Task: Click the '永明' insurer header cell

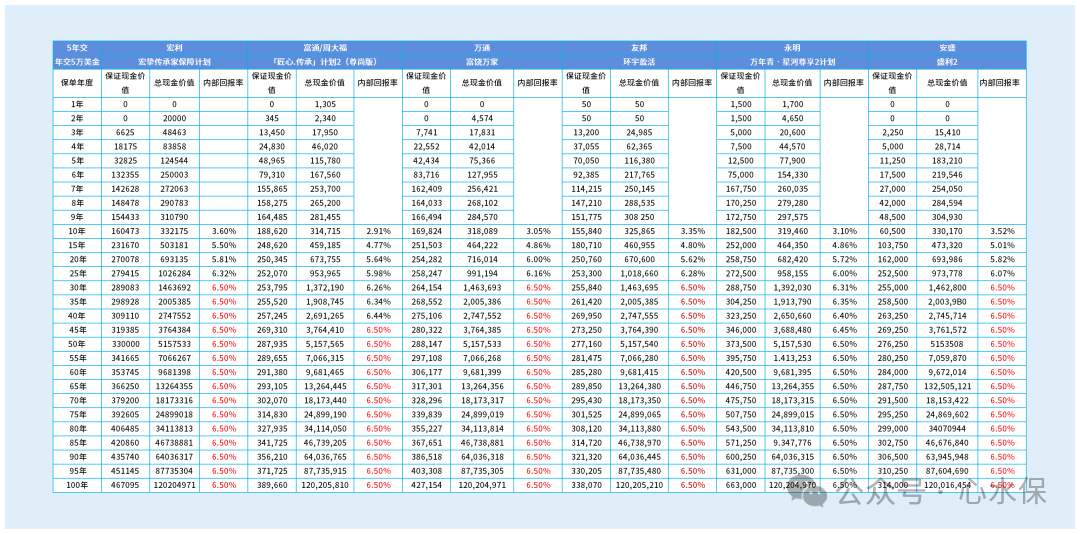Action: pyautogui.click(x=792, y=48)
